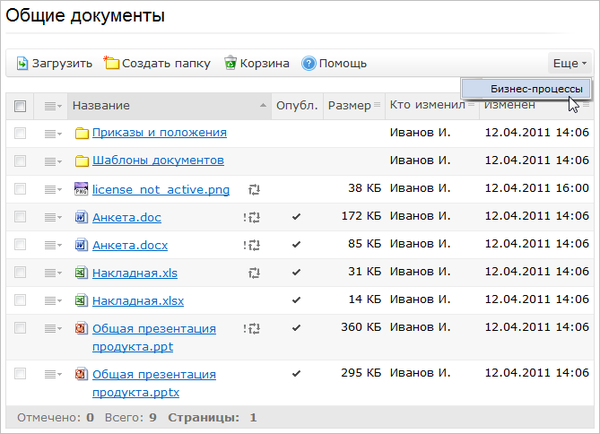This screenshot has width=600, height=434.
Task: Open the action menu in the table header
Action: pyautogui.click(x=53, y=106)
